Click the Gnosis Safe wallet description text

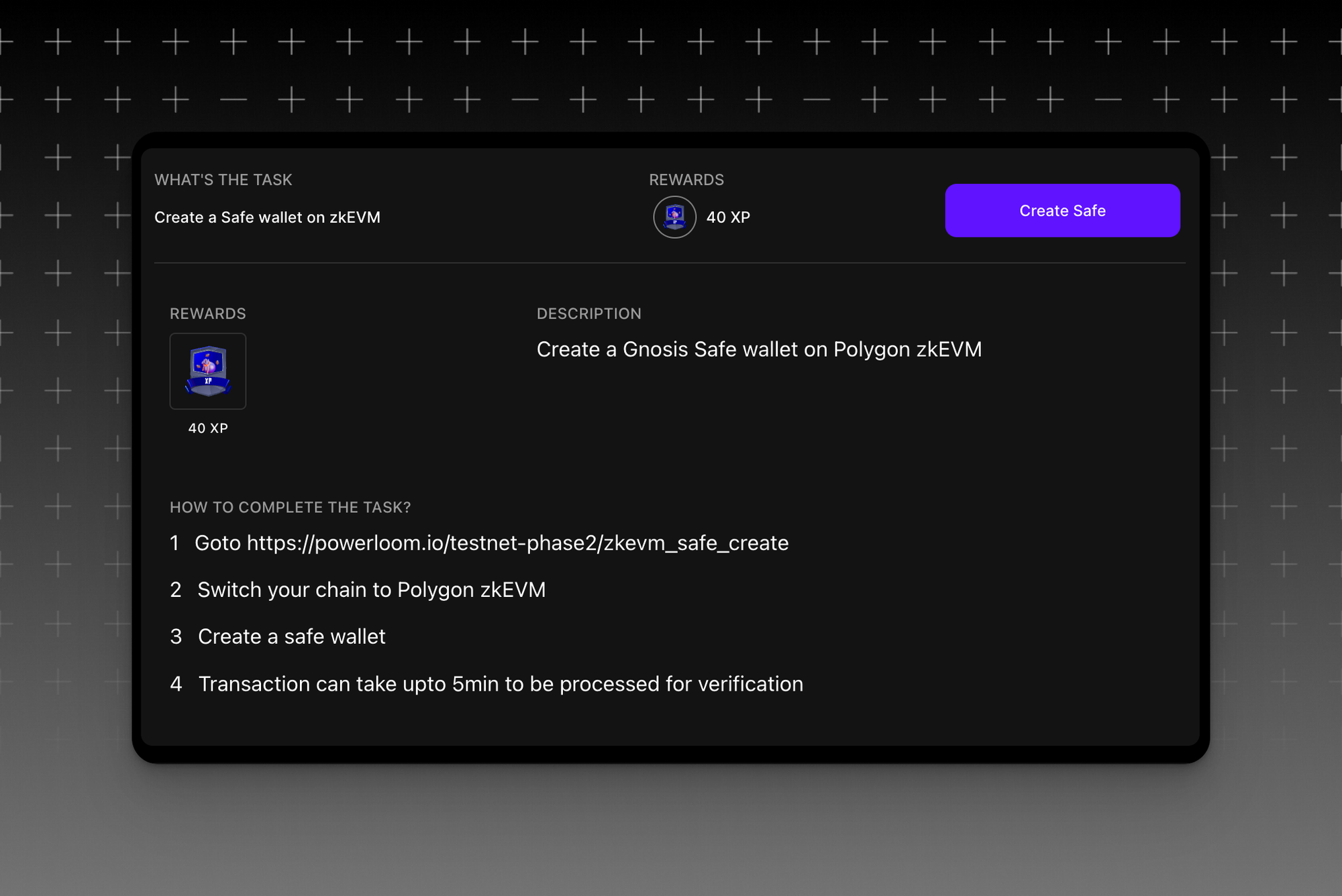758,349
